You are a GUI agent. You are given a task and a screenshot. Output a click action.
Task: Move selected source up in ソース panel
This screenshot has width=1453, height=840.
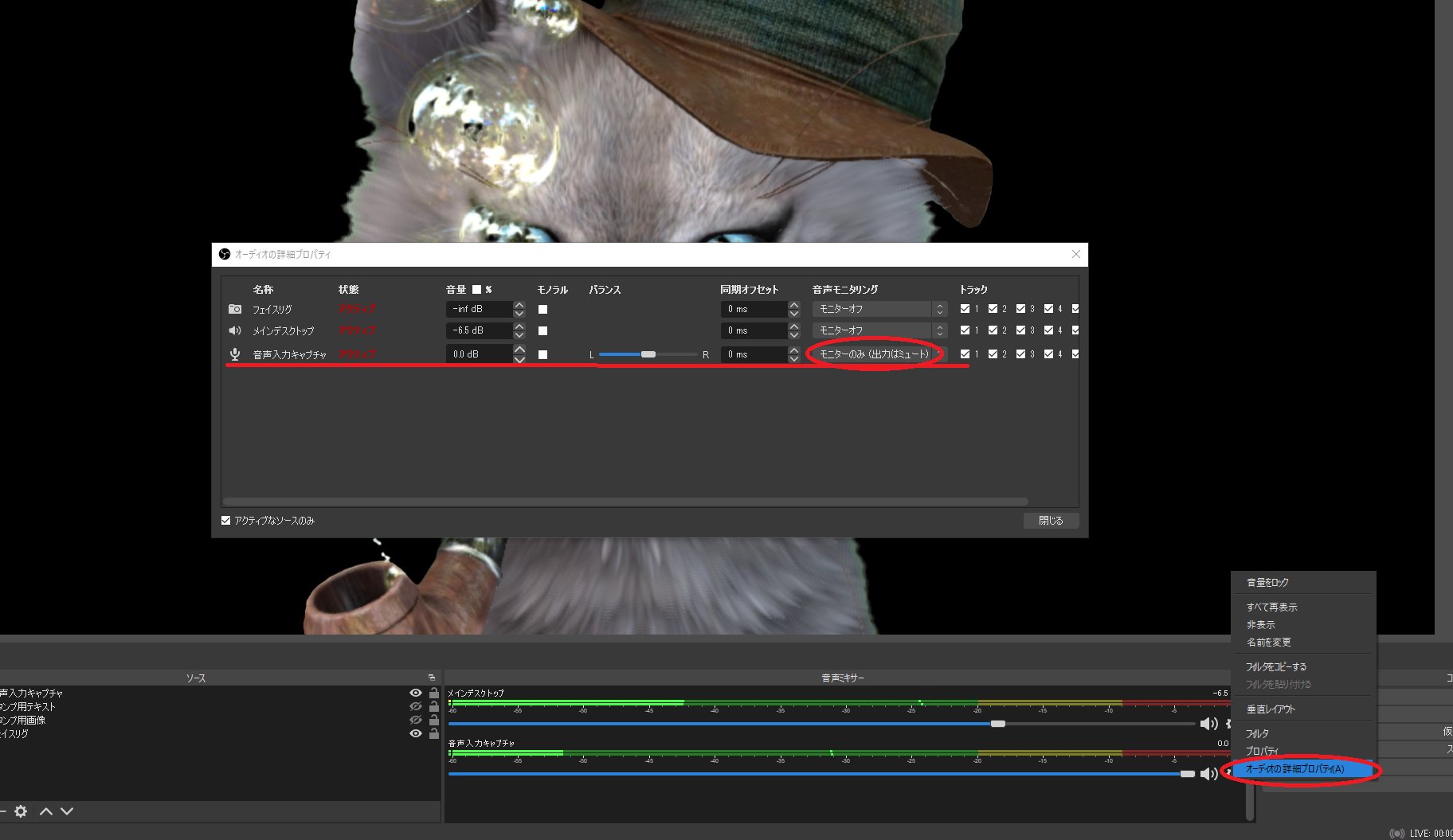tap(46, 811)
